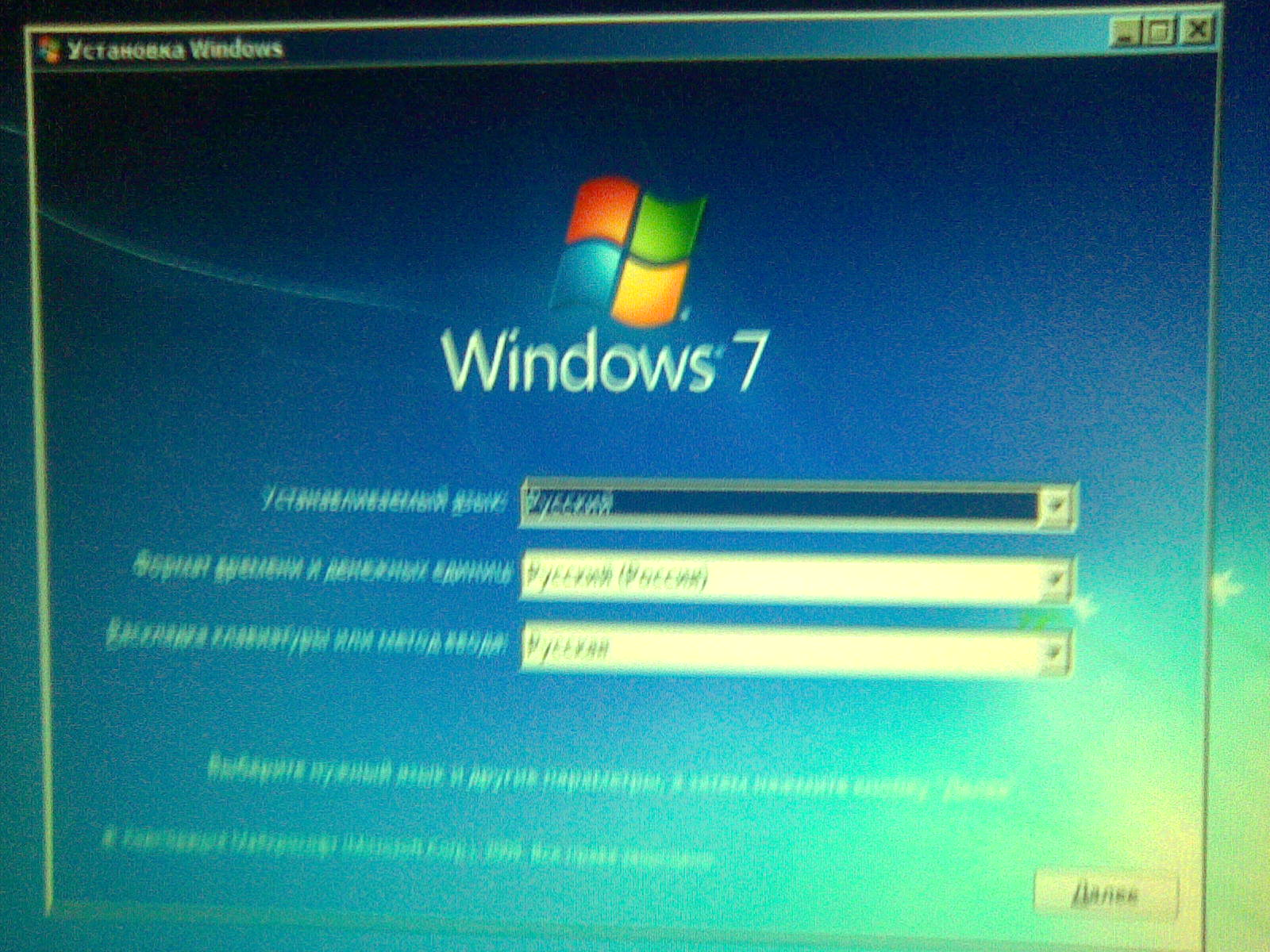The height and width of the screenshot is (952, 1270).
Task: Click the keyboard layout or input method label
Action: [x=306, y=636]
